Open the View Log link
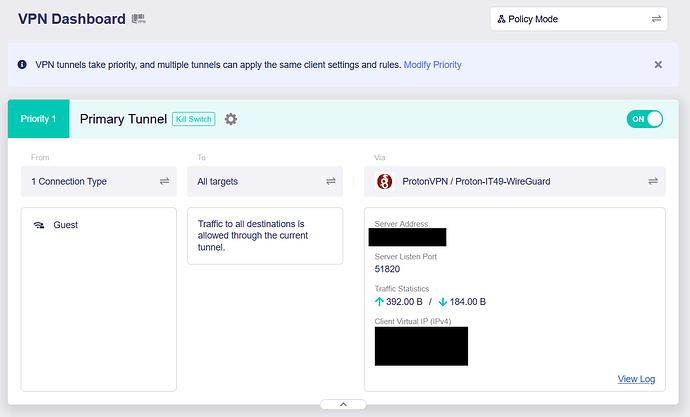 636,379
